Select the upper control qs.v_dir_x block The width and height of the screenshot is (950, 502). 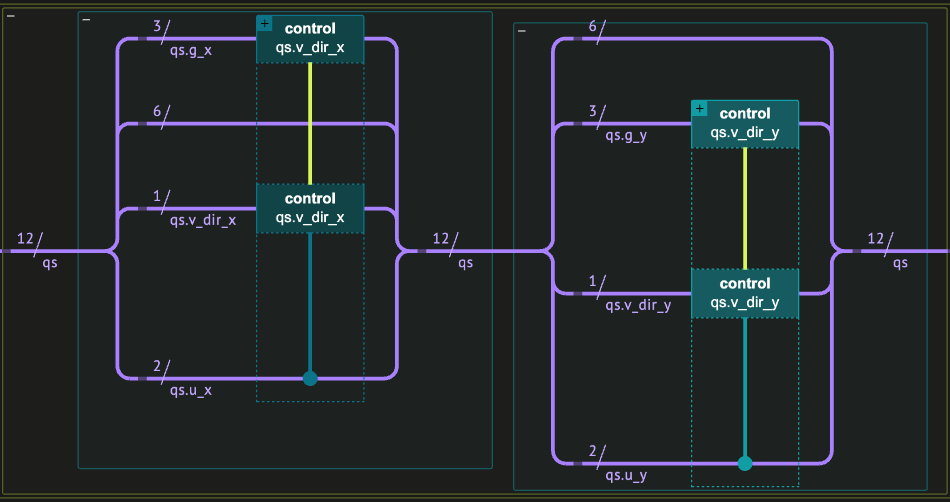[x=310, y=39]
